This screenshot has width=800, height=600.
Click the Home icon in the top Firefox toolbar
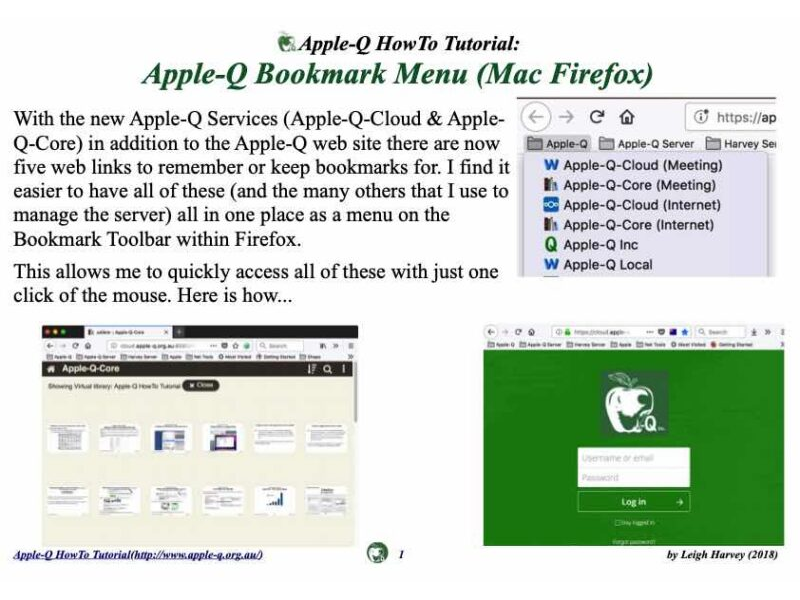pos(627,117)
